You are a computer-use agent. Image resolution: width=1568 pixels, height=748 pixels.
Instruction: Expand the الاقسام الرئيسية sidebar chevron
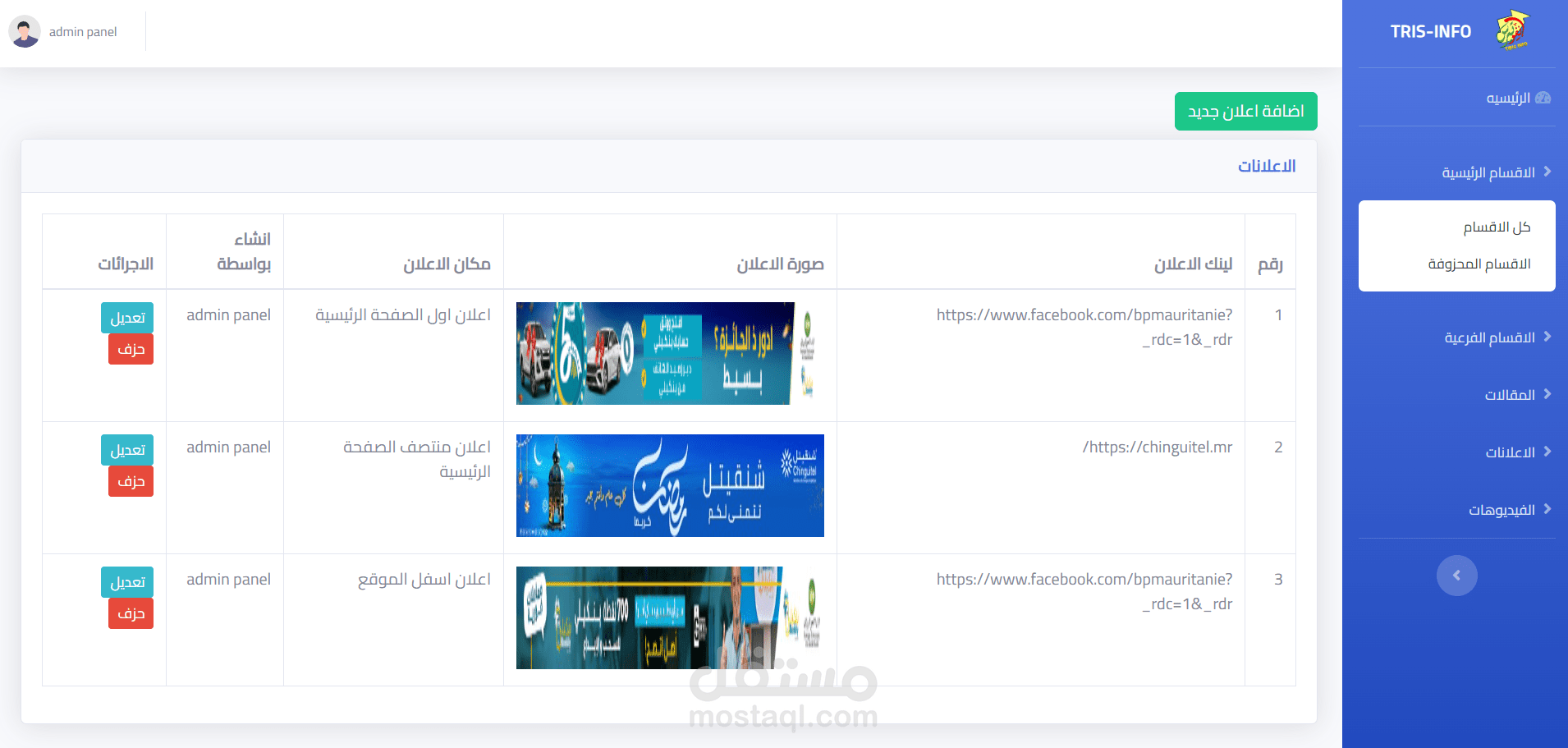point(1547,172)
